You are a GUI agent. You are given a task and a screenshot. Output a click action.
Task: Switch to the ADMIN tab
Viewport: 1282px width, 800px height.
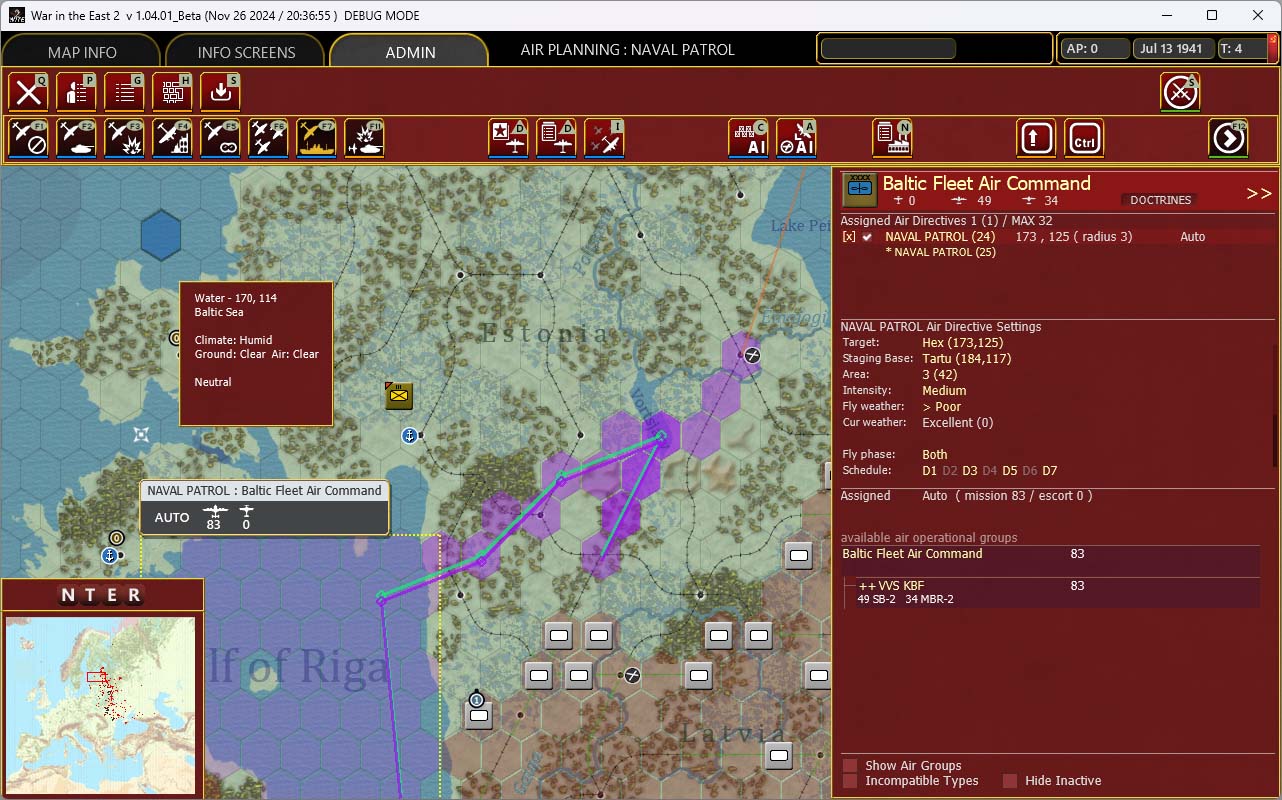tap(410, 52)
